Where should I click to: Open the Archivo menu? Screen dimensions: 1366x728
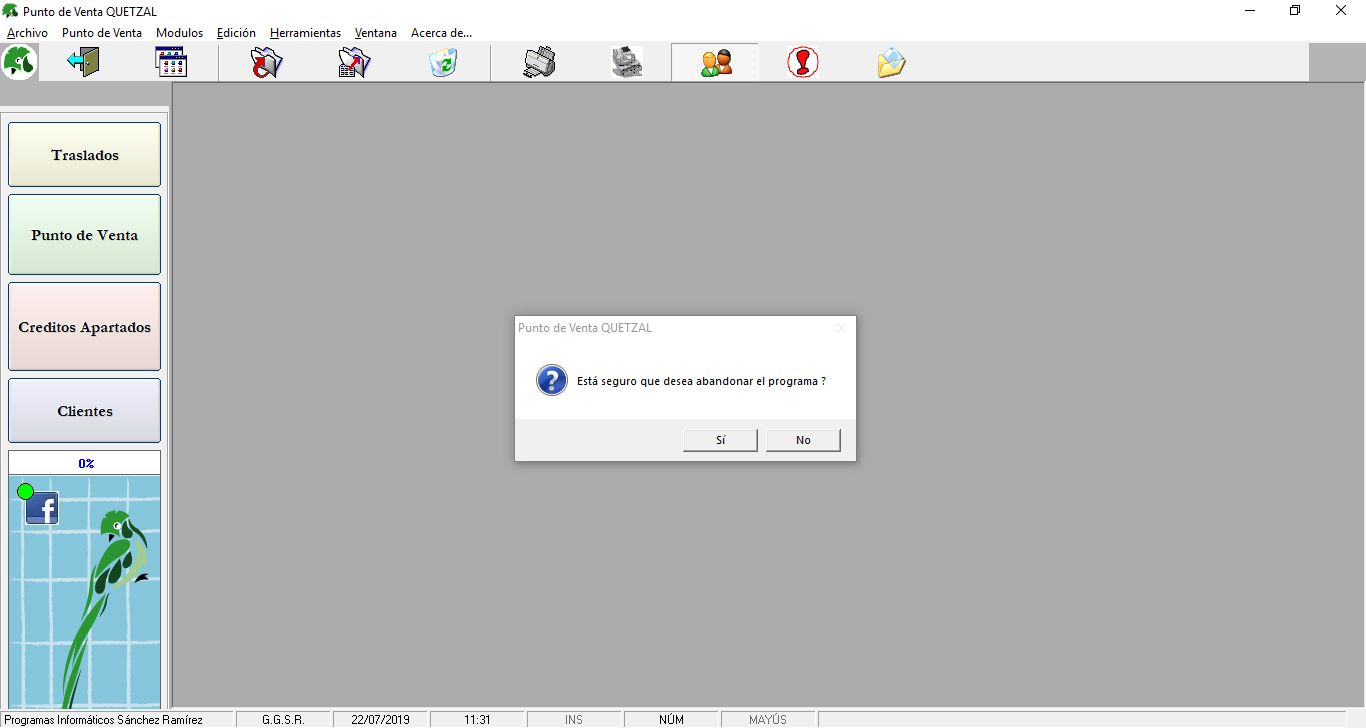coord(27,33)
